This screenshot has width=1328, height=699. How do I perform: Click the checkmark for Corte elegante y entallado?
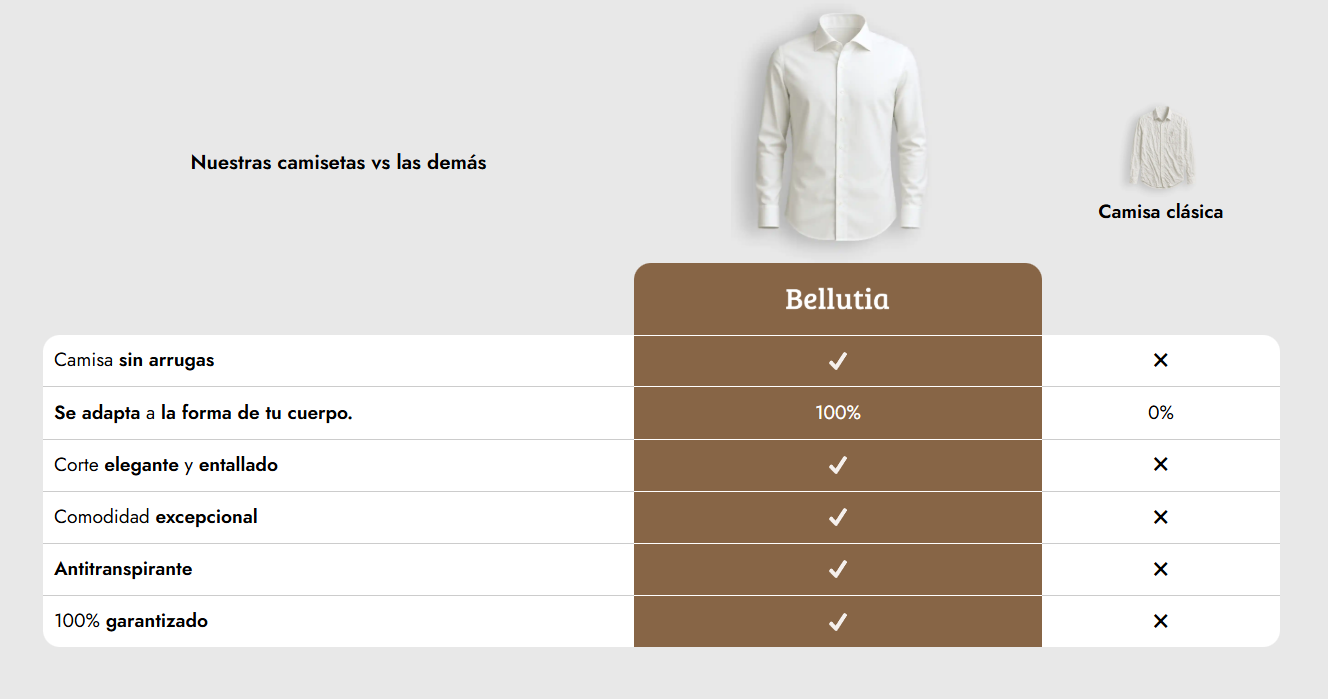click(838, 465)
